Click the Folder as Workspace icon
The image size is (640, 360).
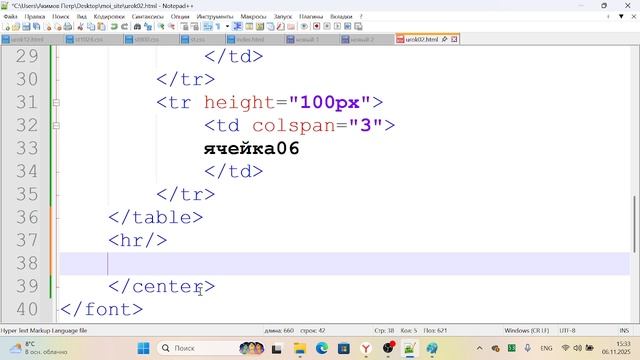291,27
